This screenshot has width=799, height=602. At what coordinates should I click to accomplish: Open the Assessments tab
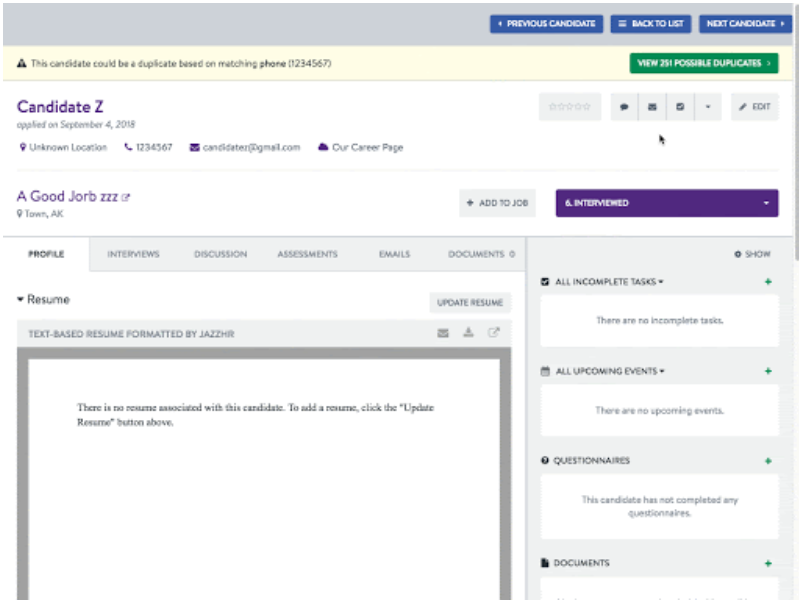click(x=307, y=254)
